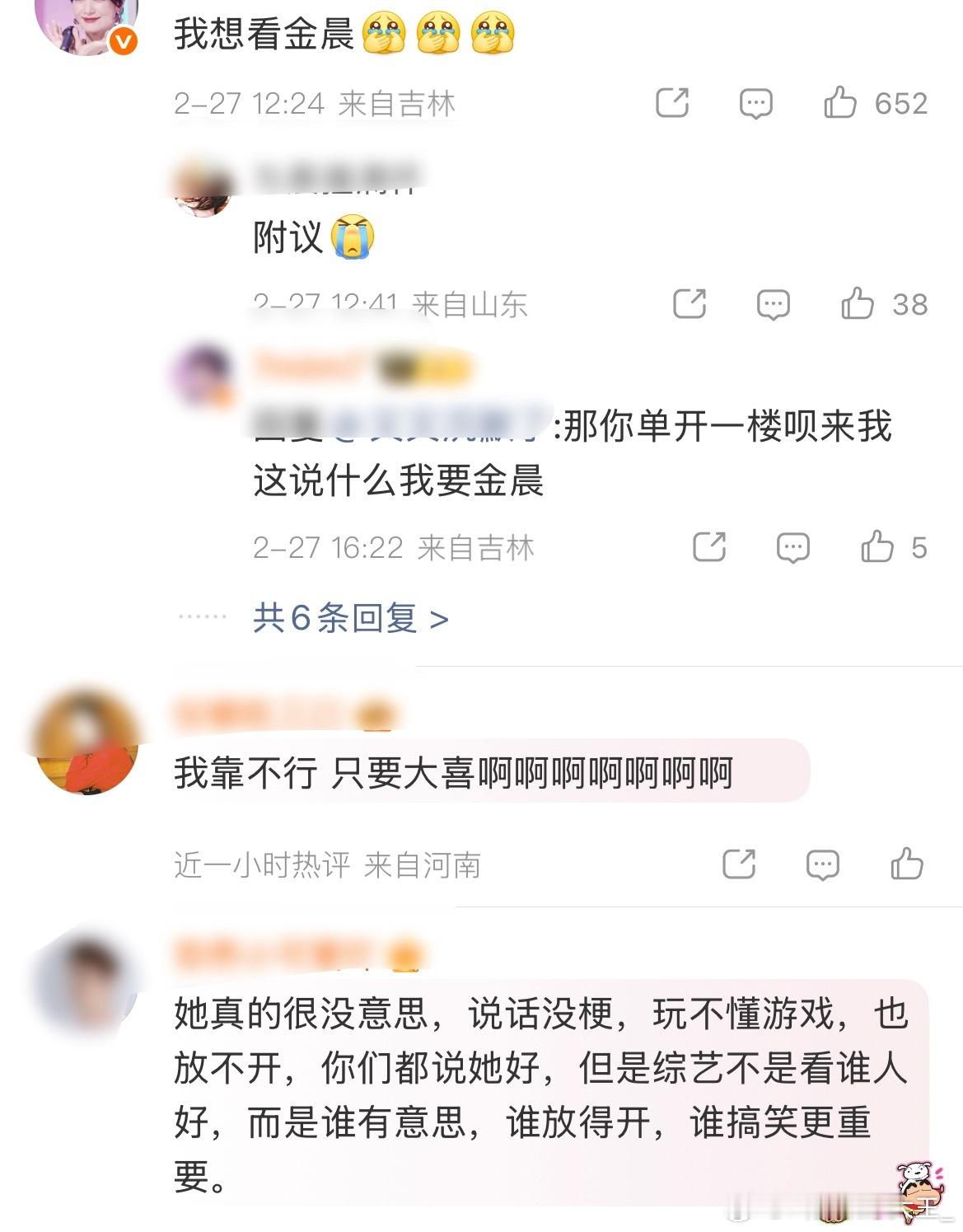Expand 共6条回复 to view all replies

click(x=351, y=617)
